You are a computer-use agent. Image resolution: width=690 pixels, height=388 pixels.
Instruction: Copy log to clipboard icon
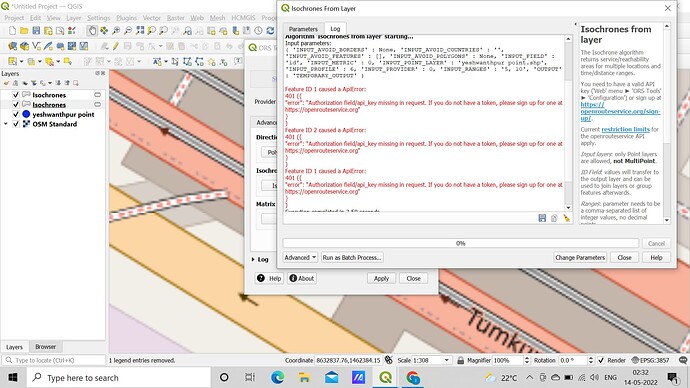tap(554, 218)
